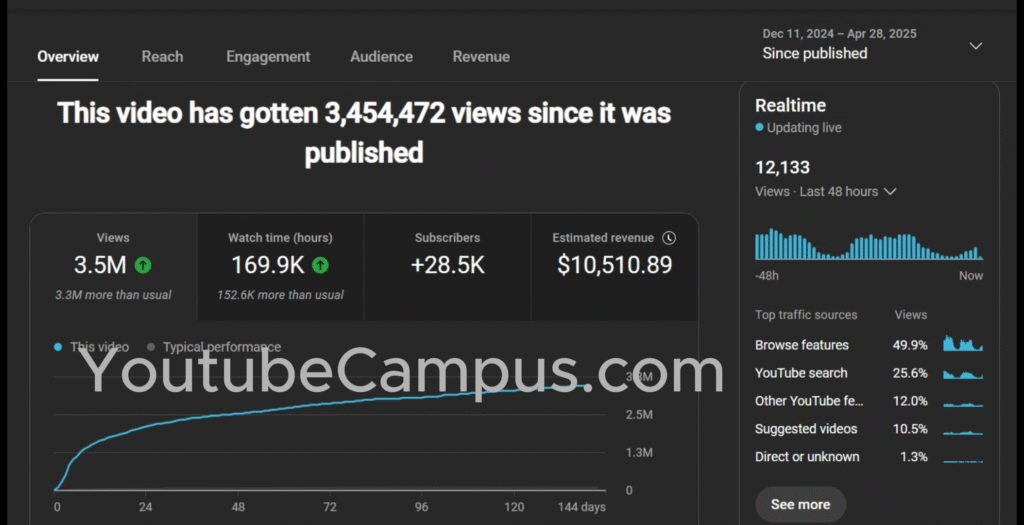Select the Watch time (hours) metric card

280,267
